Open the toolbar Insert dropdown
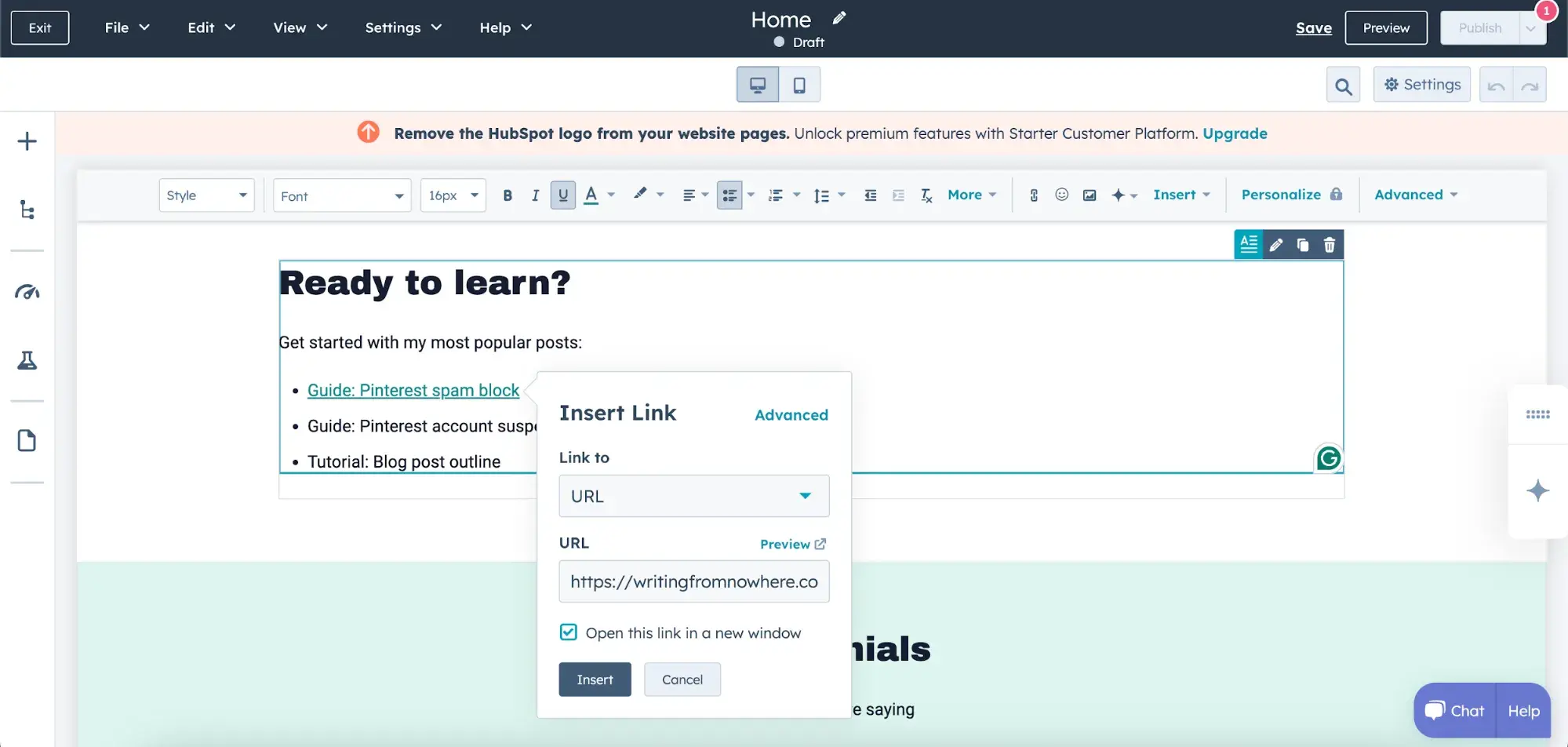This screenshot has height=747, width=1568. tap(1181, 195)
